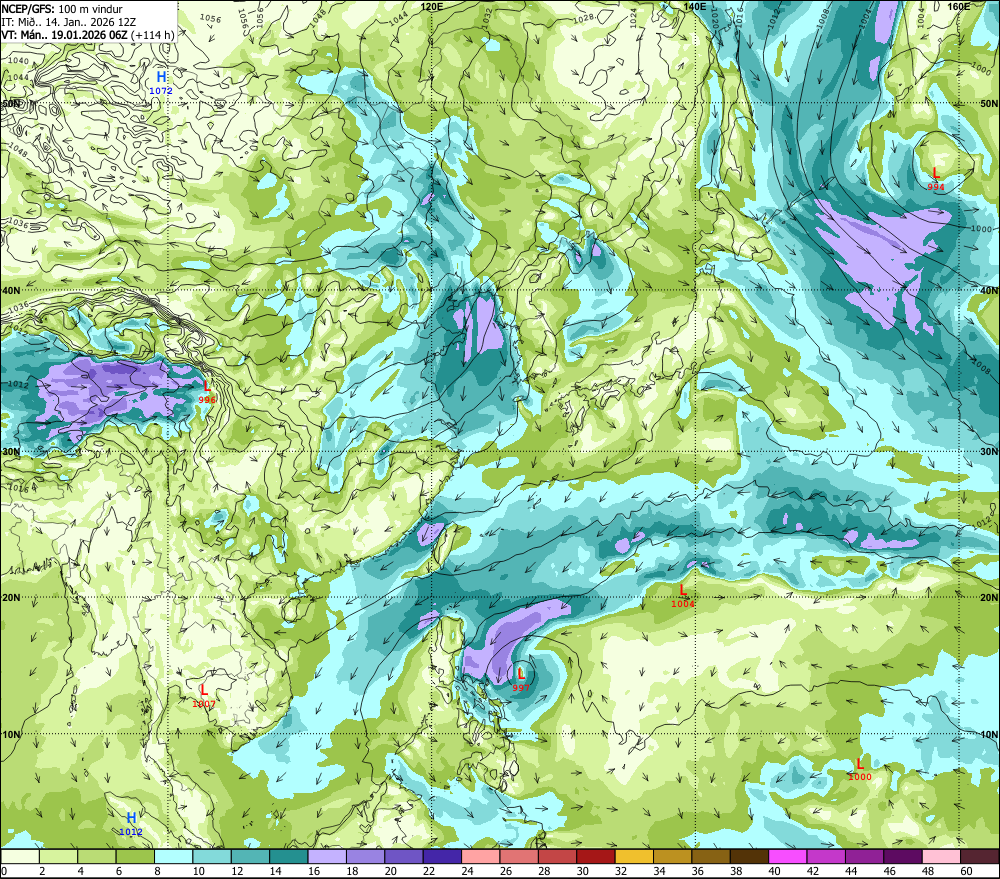Viewport: 1000px width, 879px height.
Task: Click the yellow legend swatch labeled 32
Action: [634, 857]
